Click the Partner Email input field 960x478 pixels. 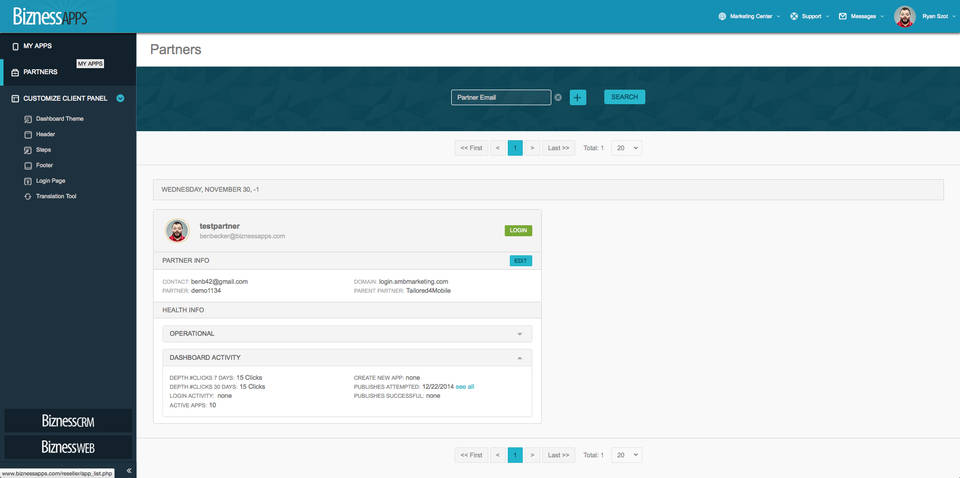pyautogui.click(x=500, y=97)
